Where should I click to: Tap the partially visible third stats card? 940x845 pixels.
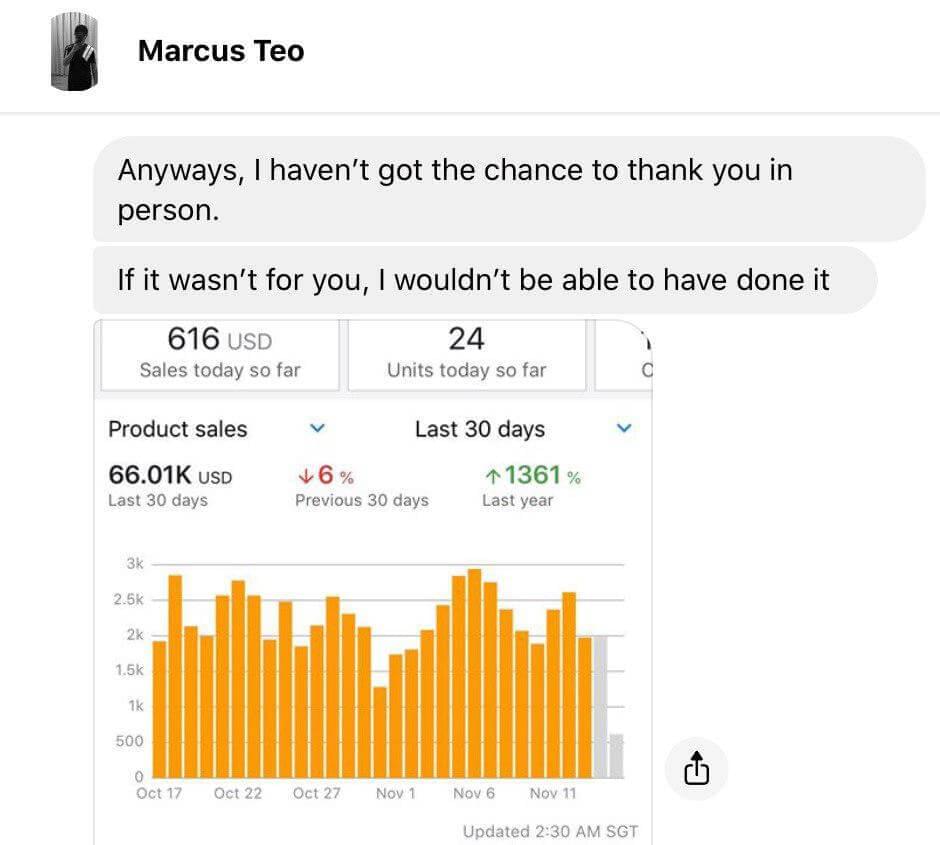coord(623,355)
